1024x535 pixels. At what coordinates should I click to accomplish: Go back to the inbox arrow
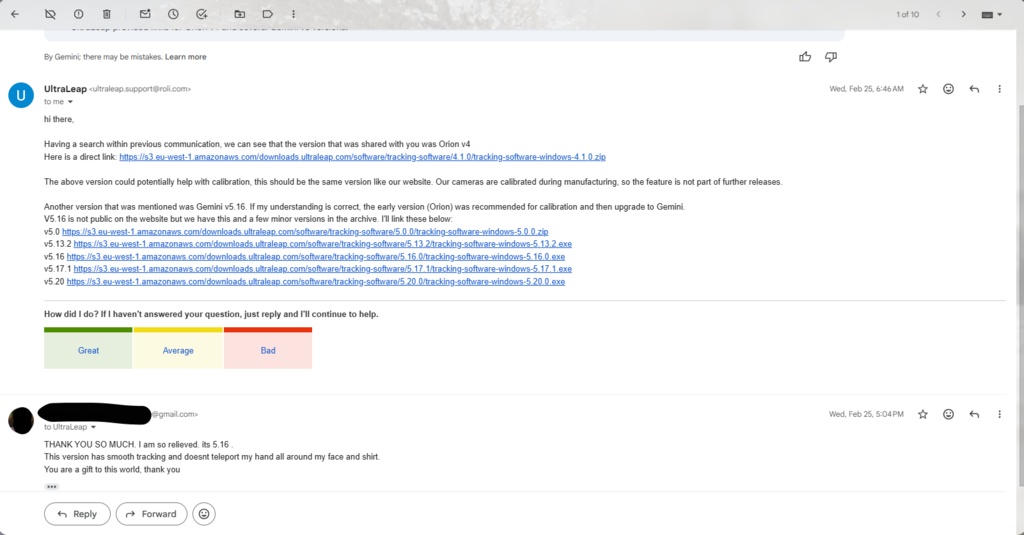point(15,14)
